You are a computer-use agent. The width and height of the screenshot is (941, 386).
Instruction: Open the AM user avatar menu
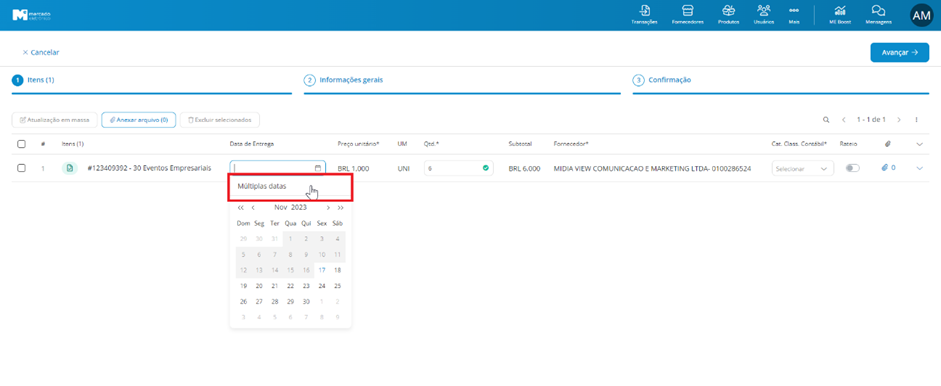[921, 16]
